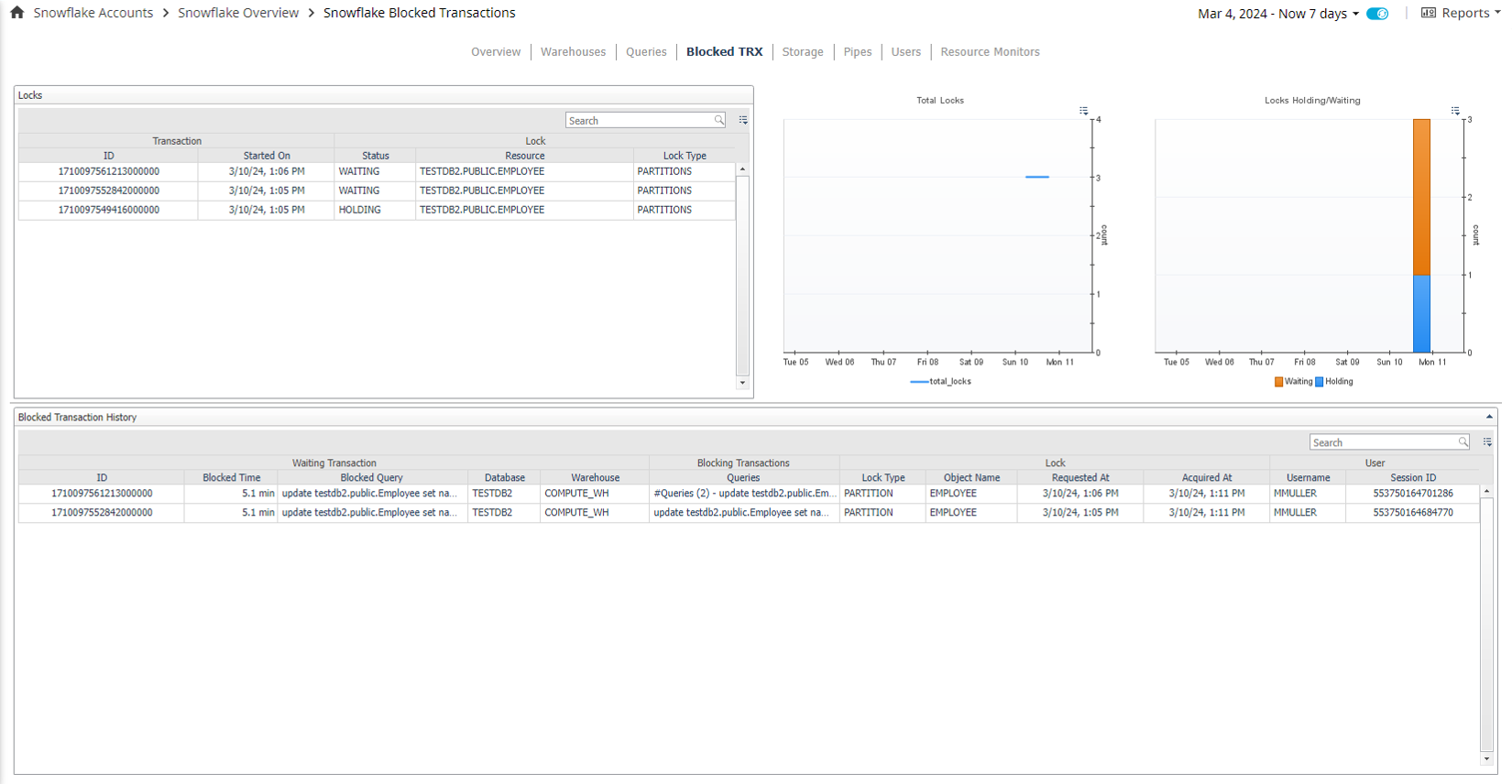This screenshot has width=1512, height=784.
Task: Click Locks table scroll-down arrow
Action: pyautogui.click(x=742, y=383)
